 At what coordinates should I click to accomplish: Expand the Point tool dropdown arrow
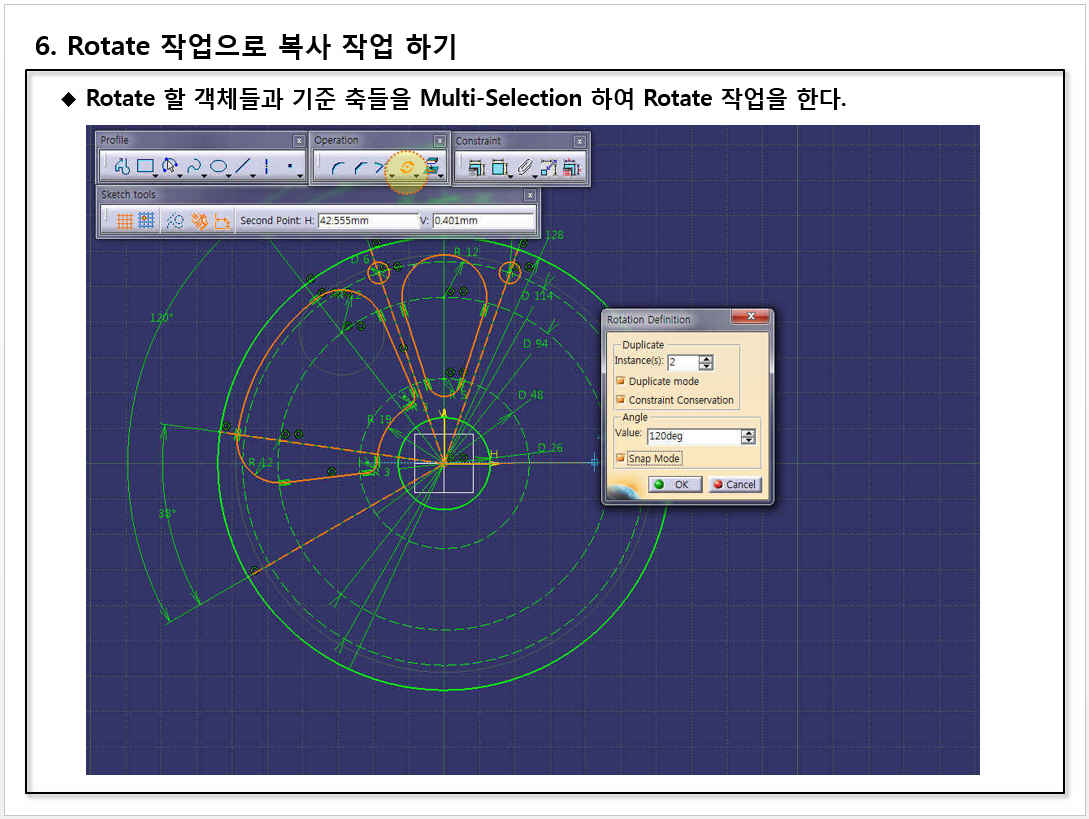(x=300, y=175)
